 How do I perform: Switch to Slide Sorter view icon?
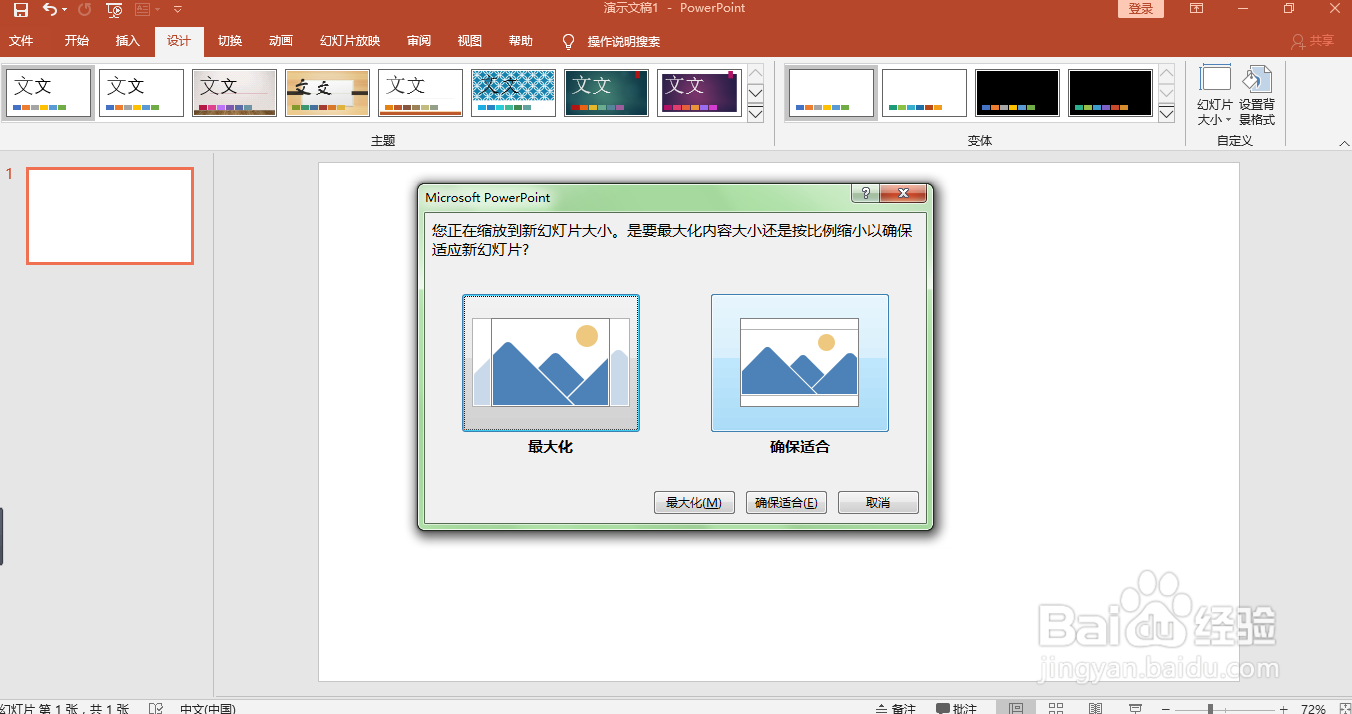pyautogui.click(x=1056, y=708)
